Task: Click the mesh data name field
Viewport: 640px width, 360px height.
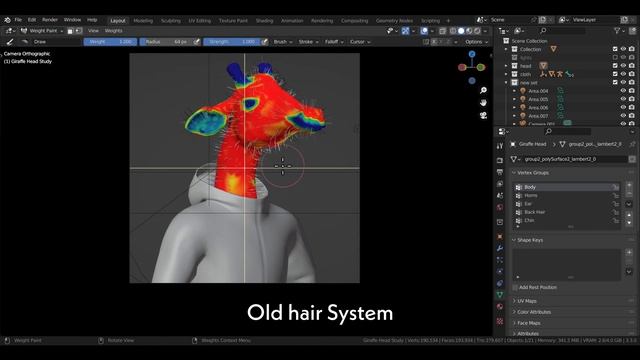Action: pyautogui.click(x=575, y=159)
